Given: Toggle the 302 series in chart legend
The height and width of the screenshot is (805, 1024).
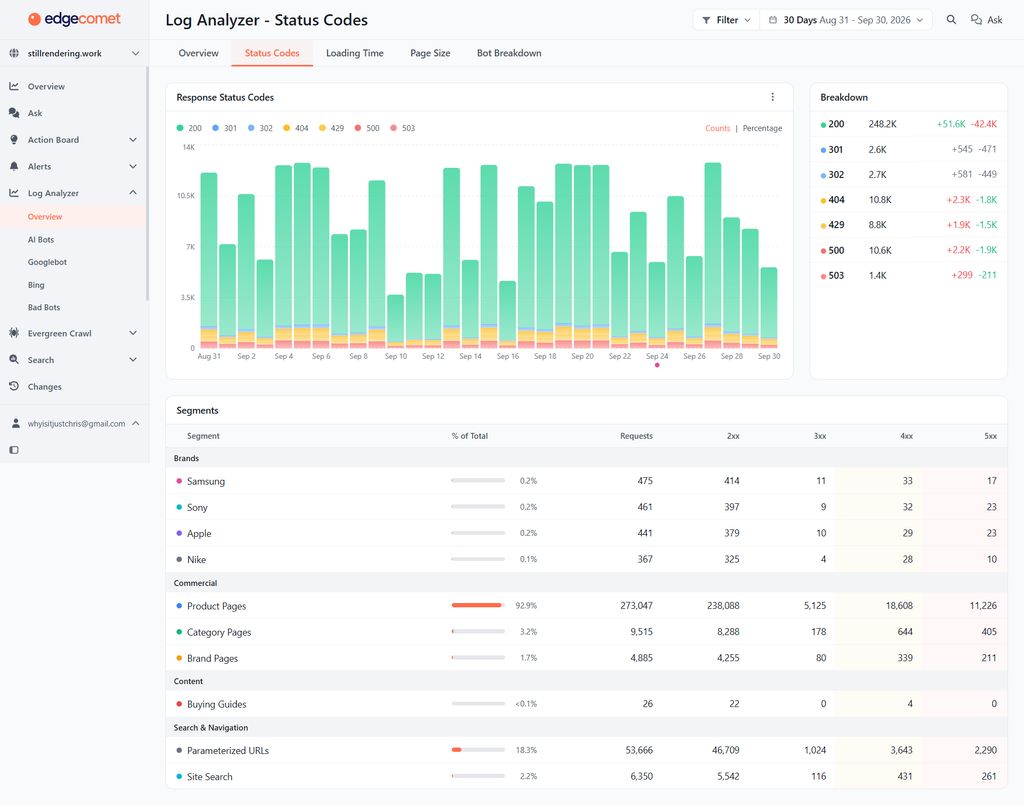Looking at the screenshot, I should [x=260, y=128].
